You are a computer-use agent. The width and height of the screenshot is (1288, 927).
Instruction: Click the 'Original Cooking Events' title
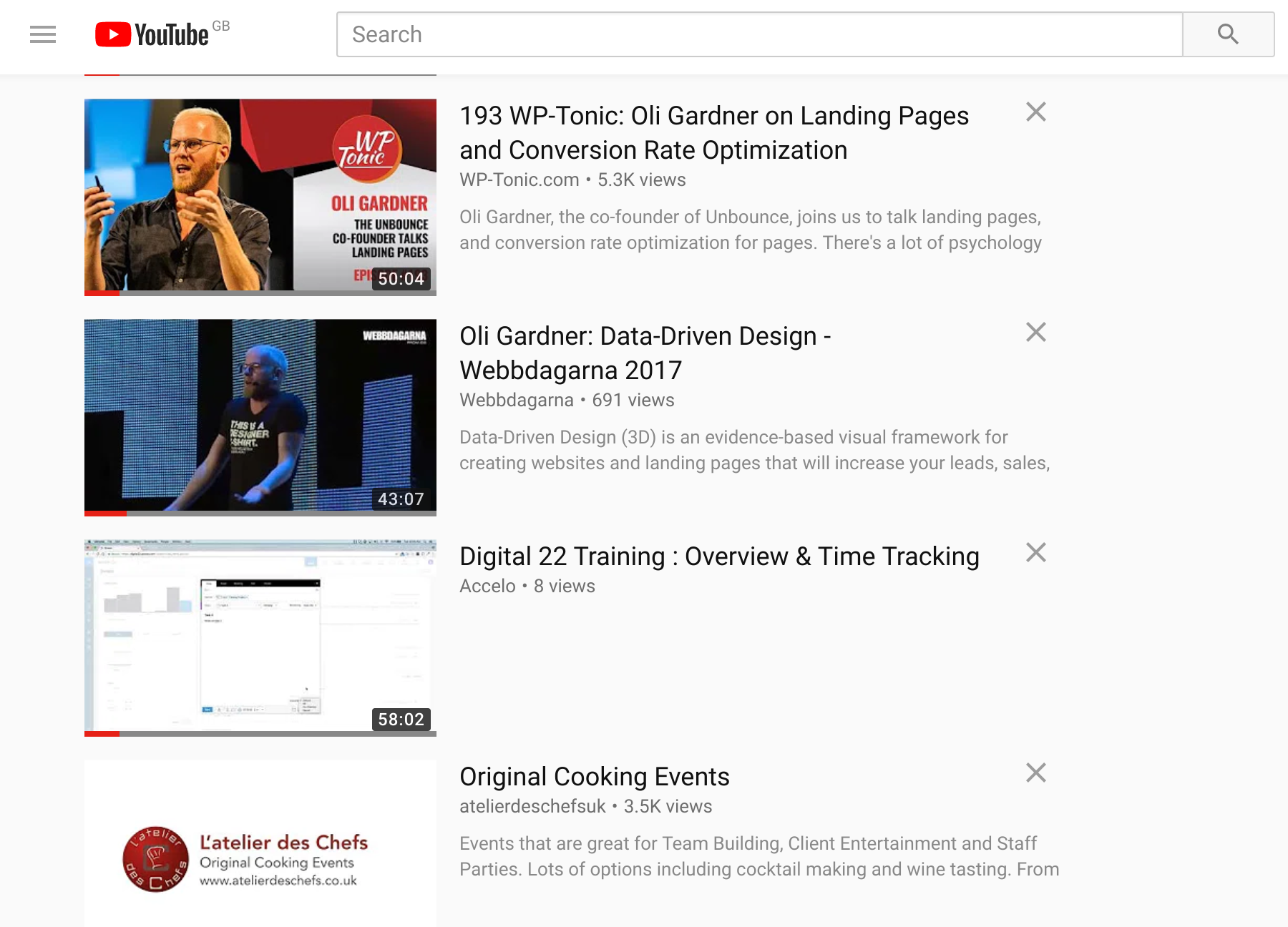[x=594, y=777]
